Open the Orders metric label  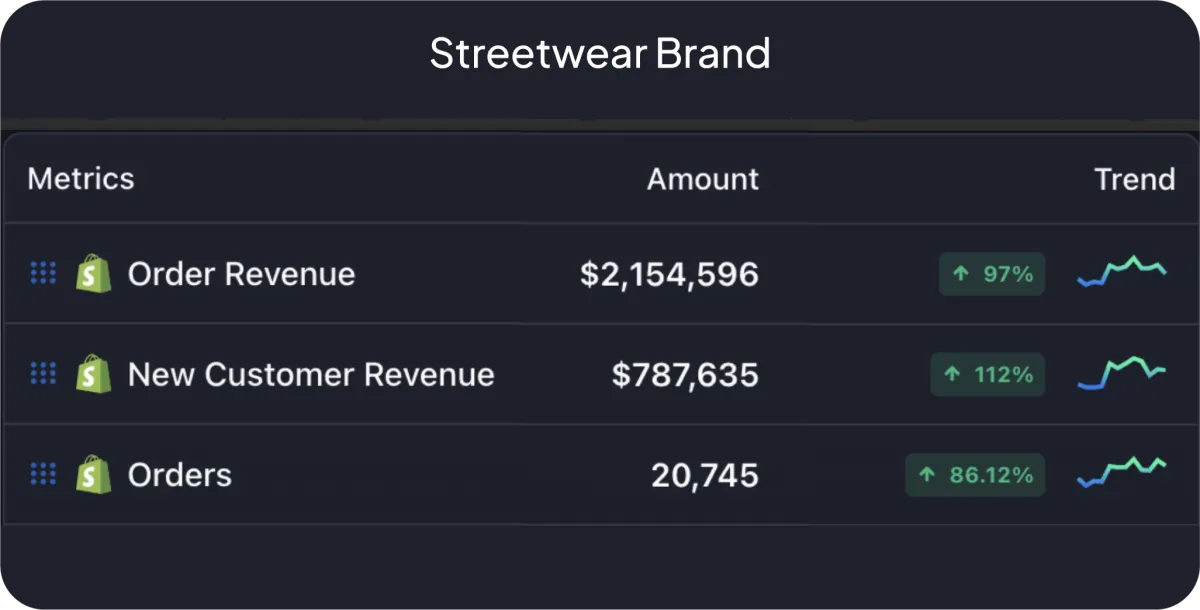coord(180,475)
